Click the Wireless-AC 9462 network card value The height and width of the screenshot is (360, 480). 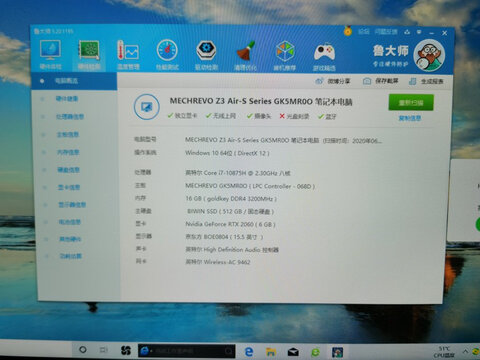218,262
